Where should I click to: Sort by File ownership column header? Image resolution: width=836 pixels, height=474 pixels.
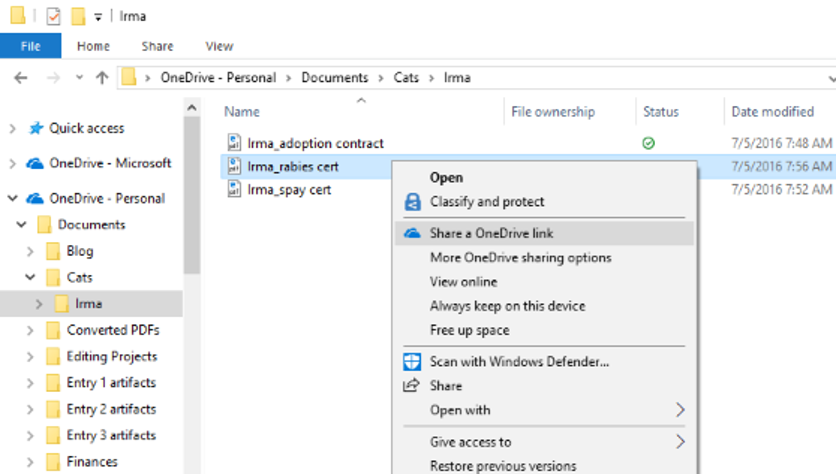(553, 112)
